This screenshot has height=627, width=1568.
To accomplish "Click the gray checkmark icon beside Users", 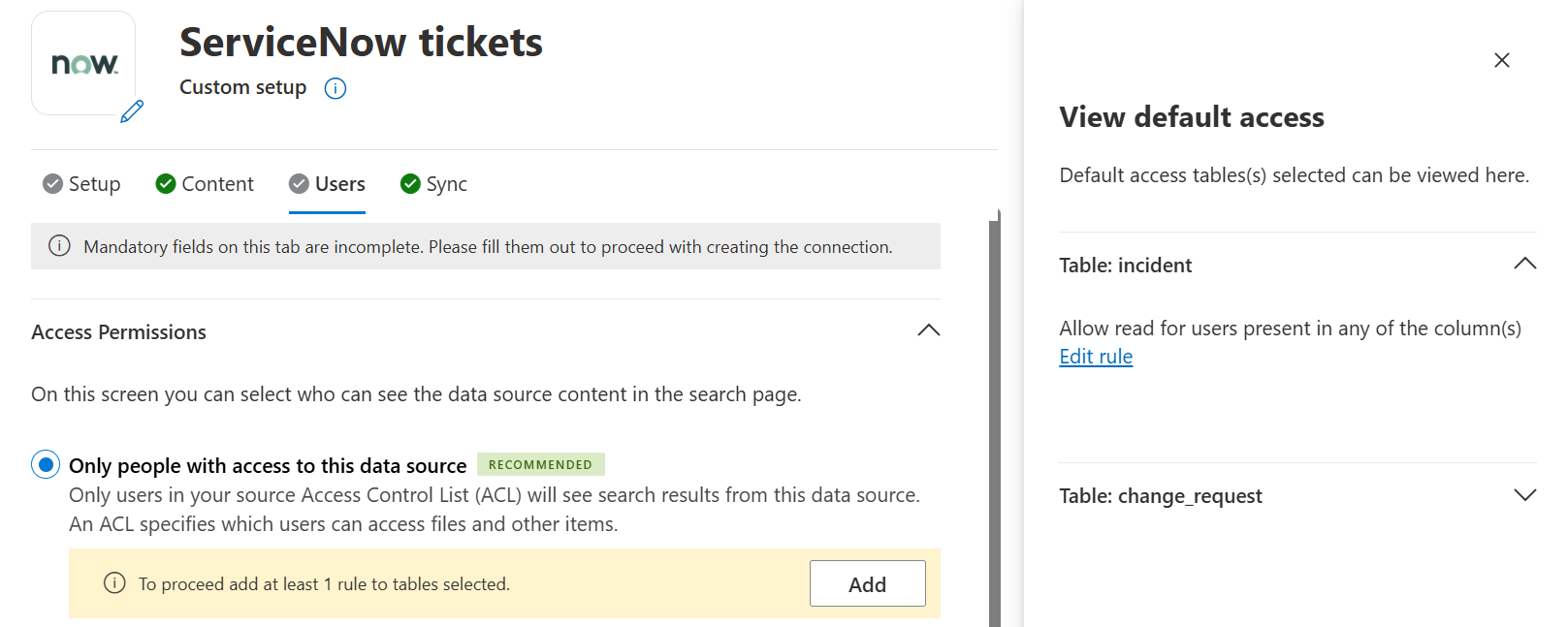I will coord(300,184).
